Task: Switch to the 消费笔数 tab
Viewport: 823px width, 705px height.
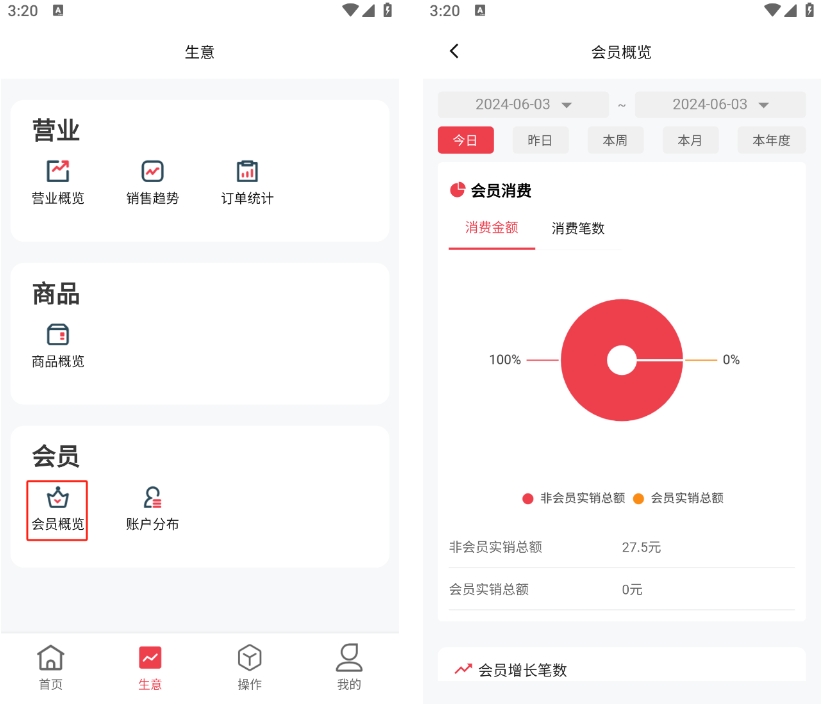Action: coord(578,228)
